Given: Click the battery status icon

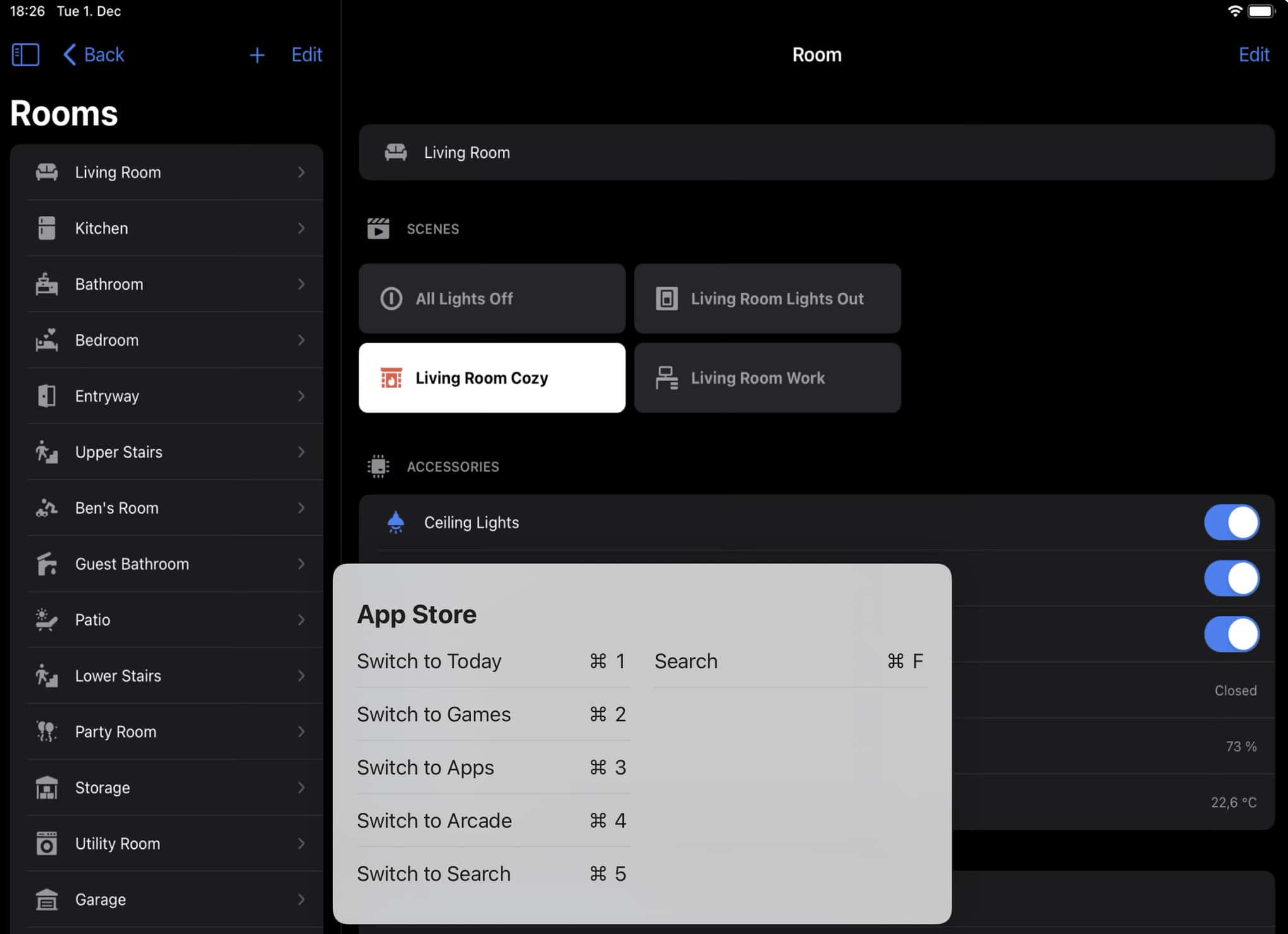Looking at the screenshot, I should (1262, 11).
